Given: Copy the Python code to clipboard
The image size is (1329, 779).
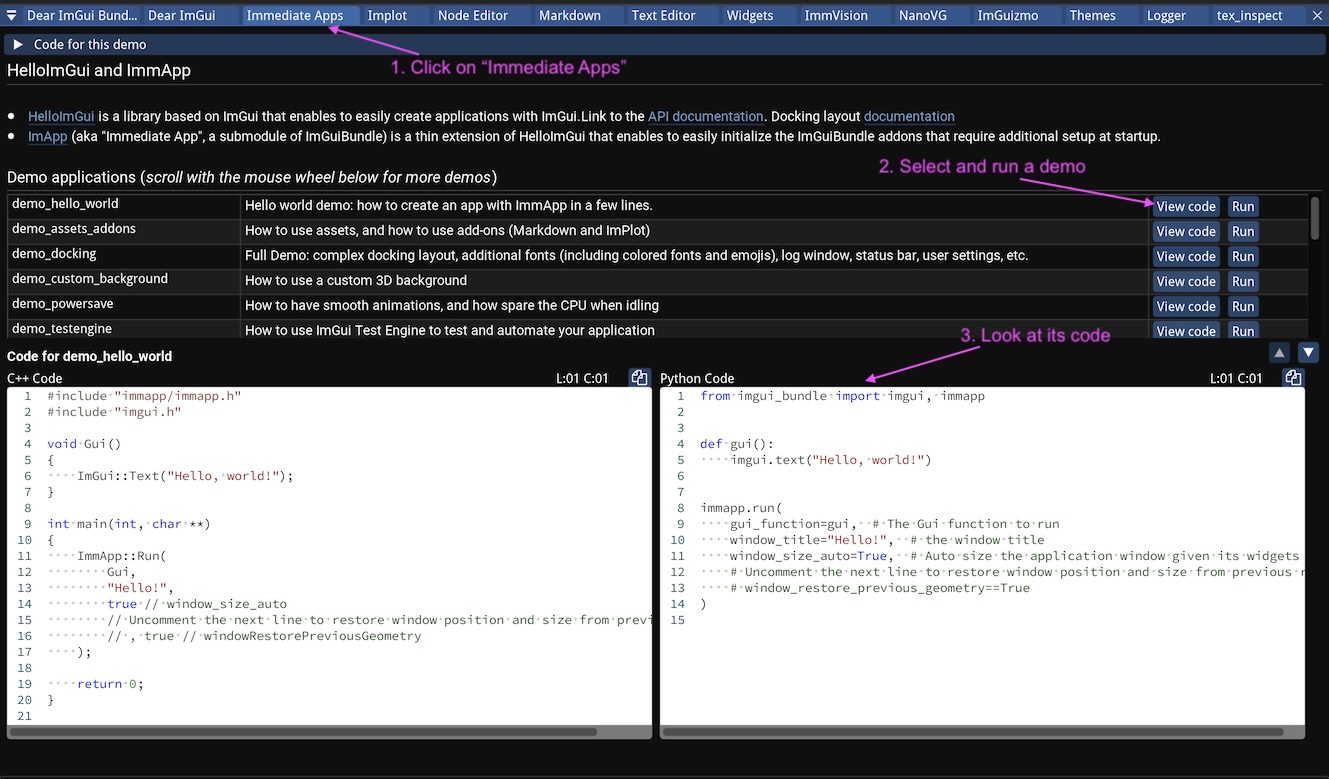Looking at the screenshot, I should tap(1292, 377).
